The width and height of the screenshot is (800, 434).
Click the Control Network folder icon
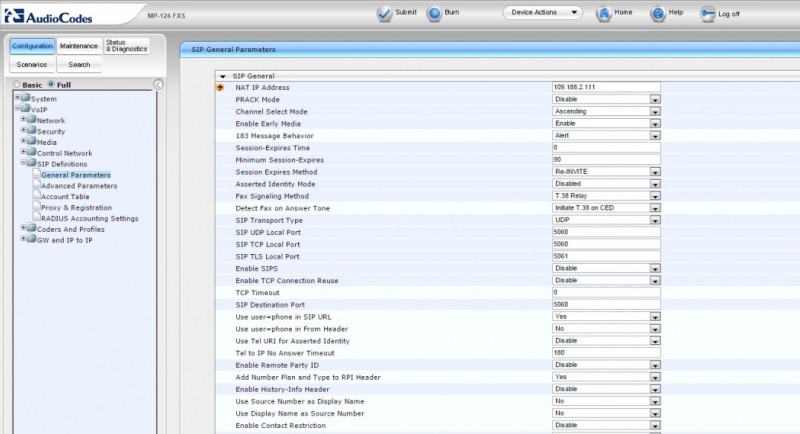(32, 152)
